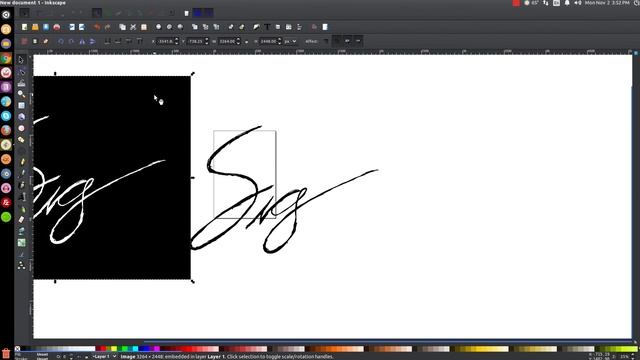Zoom to fit drawing in window
The width and height of the screenshot is (640, 360).
(x=169, y=27)
